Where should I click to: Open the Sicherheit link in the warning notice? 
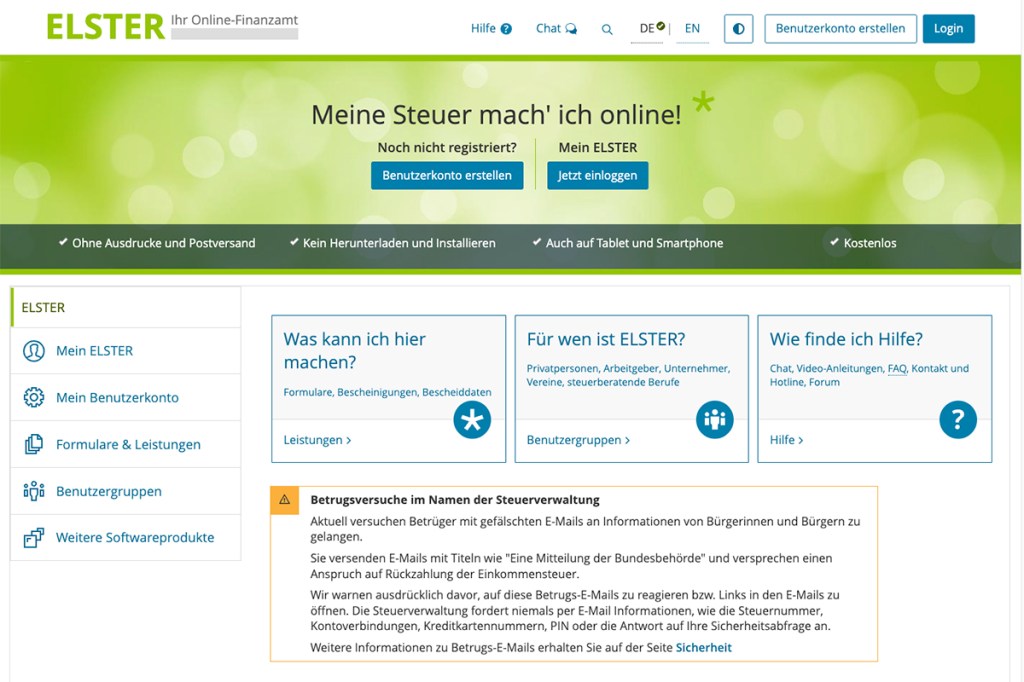tap(703, 648)
